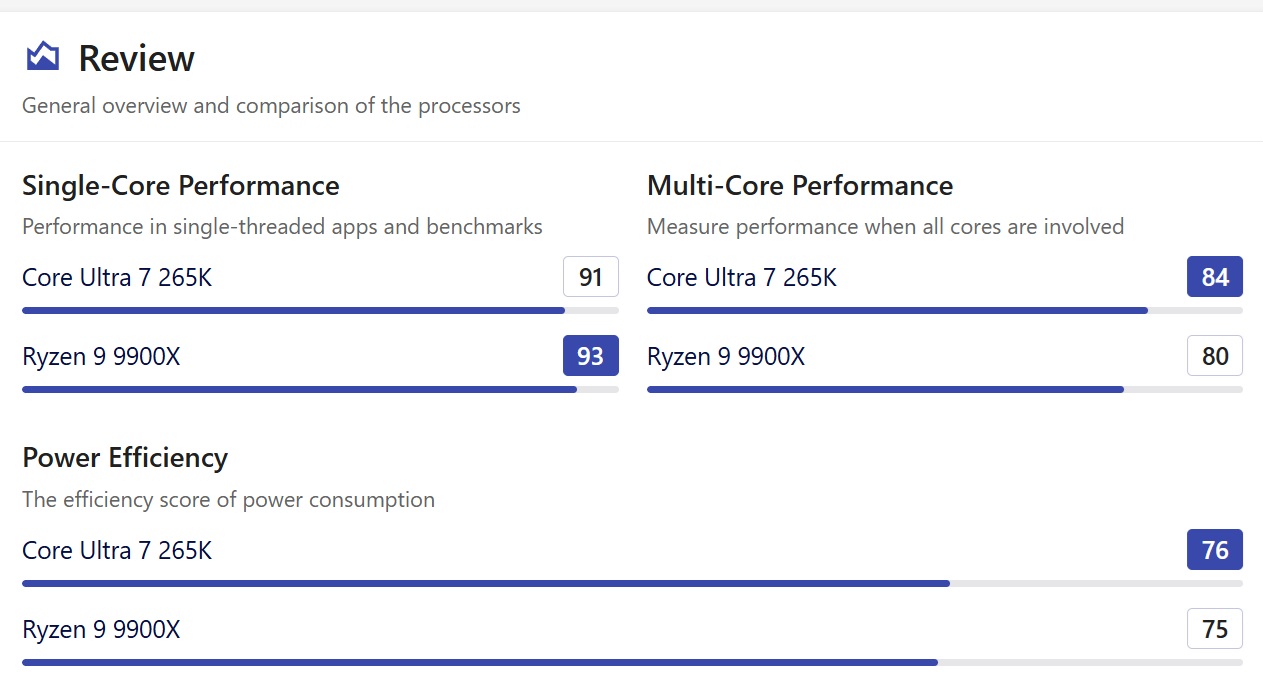Click the power efficiency score 76 badge
The width and height of the screenshot is (1263, 678).
(1215, 550)
